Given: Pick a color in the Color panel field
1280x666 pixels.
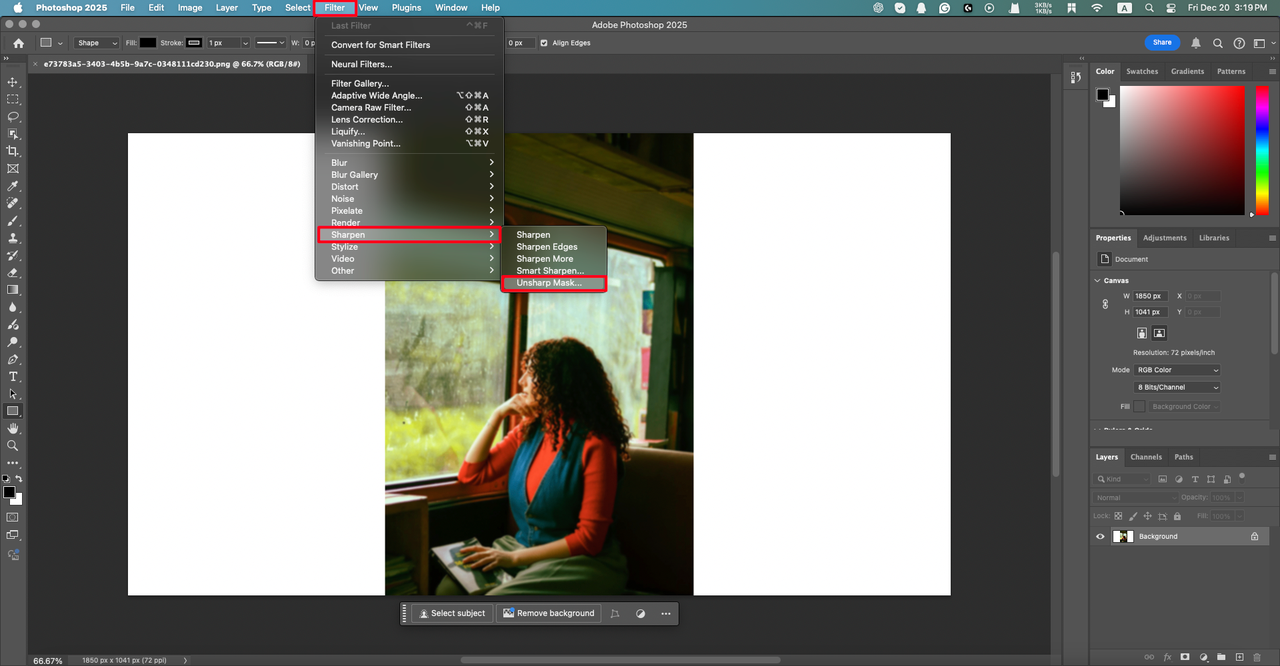Looking at the screenshot, I should (1182, 148).
